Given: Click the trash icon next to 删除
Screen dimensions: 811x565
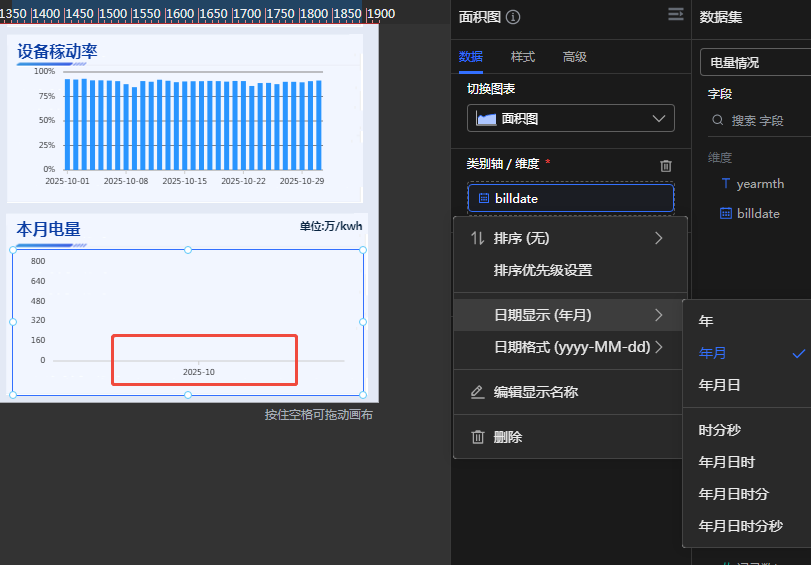Looking at the screenshot, I should (x=478, y=437).
